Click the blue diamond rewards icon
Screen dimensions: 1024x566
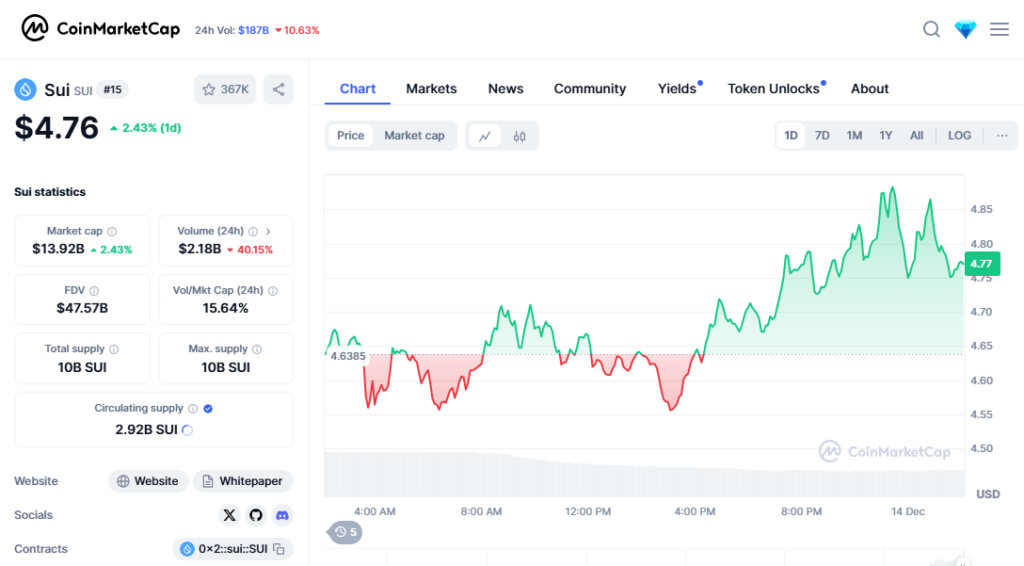[x=965, y=29]
